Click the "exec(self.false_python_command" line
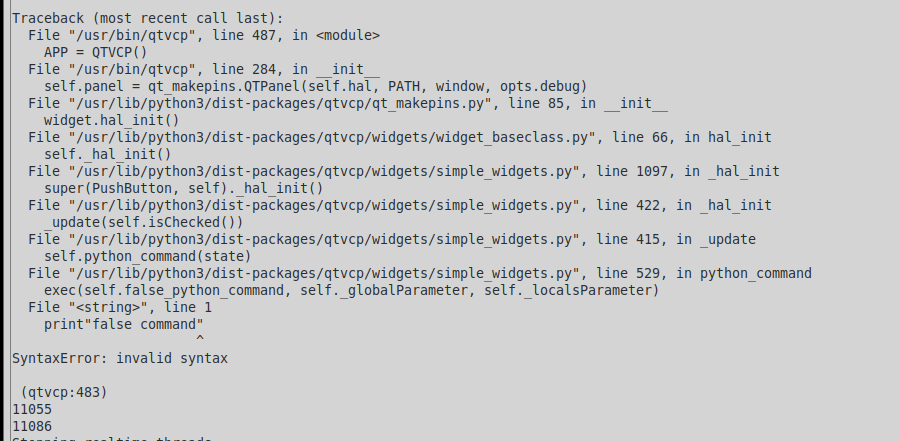Image resolution: width=899 pixels, height=441 pixels. (x=351, y=291)
